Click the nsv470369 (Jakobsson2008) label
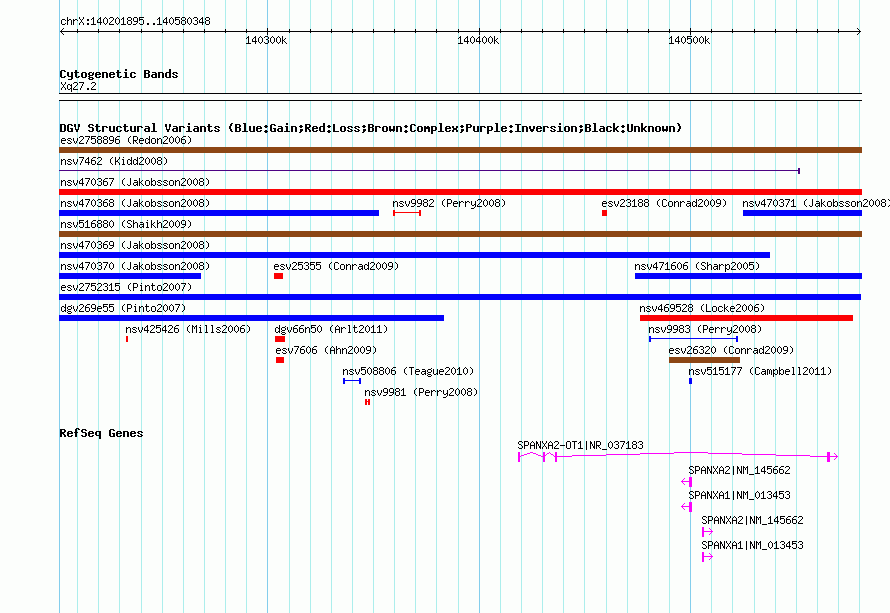Screen dimensions: 890x613 135,245
